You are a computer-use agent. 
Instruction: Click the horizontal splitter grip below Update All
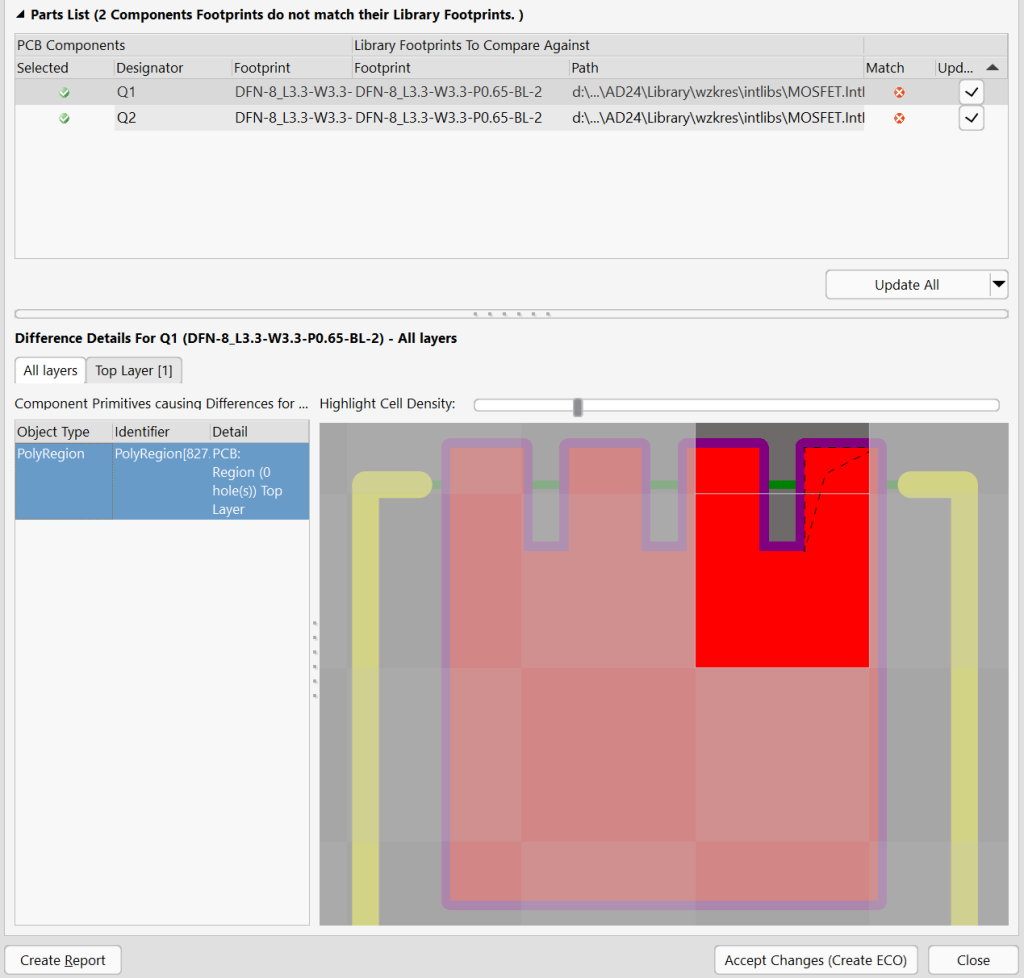(511, 314)
